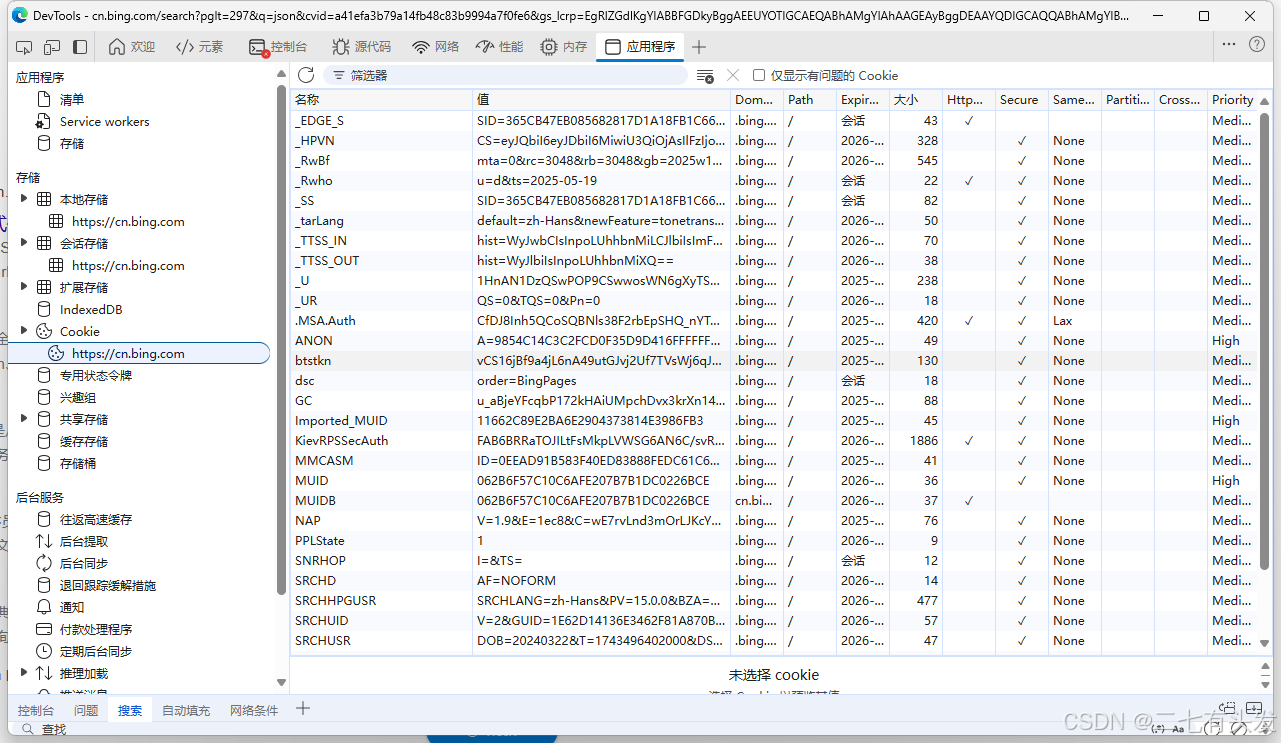Select https://cn.bing.com under 会话存储
This screenshot has height=743, width=1281.
128,265
